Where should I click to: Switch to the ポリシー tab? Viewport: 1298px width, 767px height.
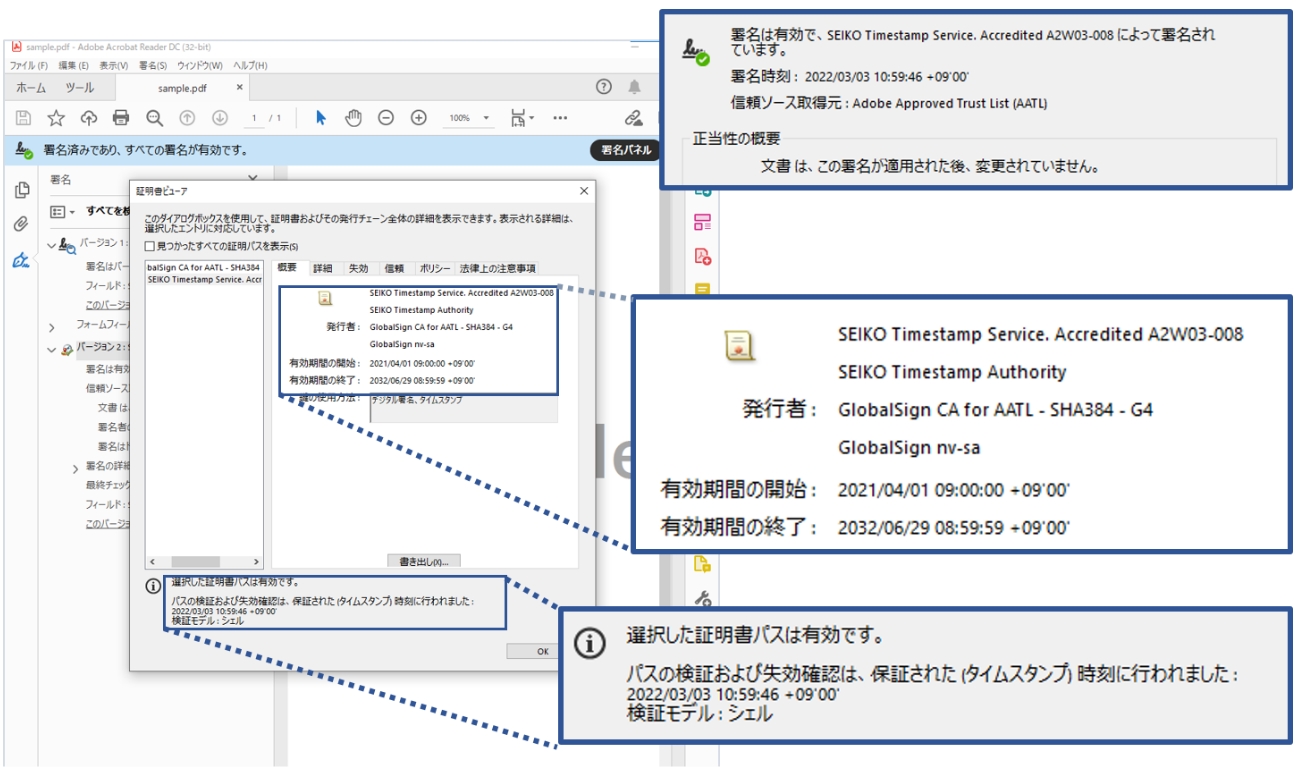click(x=435, y=268)
